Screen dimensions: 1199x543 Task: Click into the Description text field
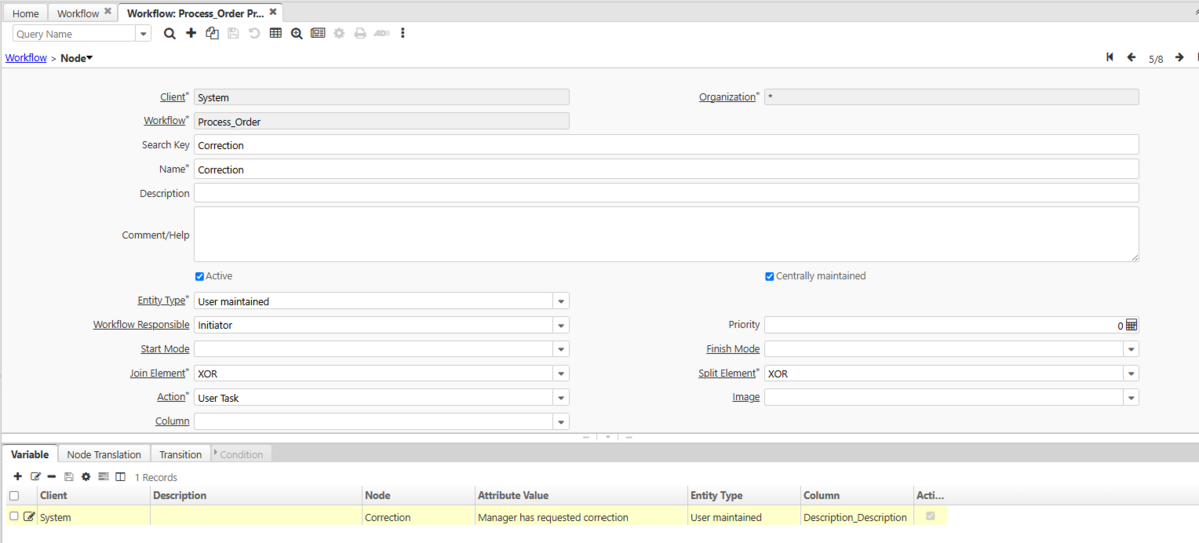[666, 193]
